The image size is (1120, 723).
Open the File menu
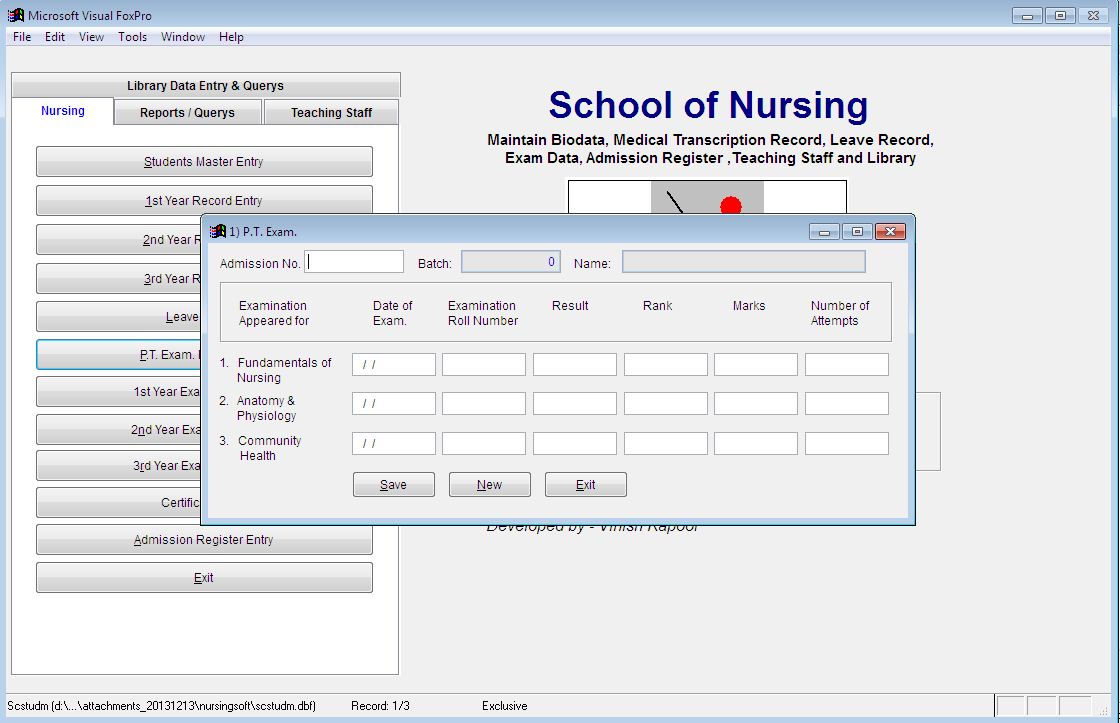(x=21, y=37)
